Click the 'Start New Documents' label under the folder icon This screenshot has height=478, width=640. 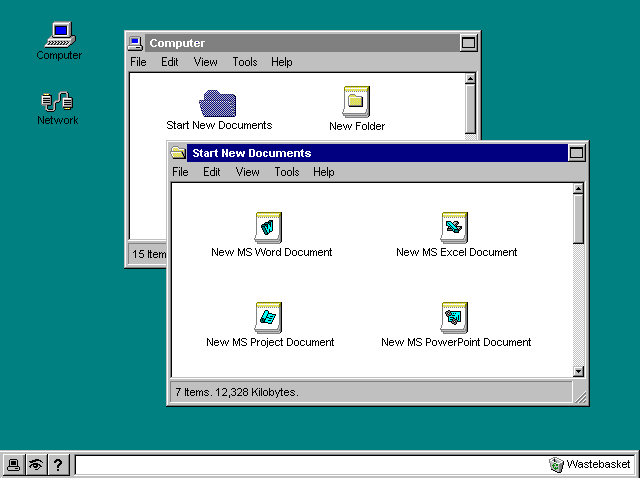tap(219, 125)
